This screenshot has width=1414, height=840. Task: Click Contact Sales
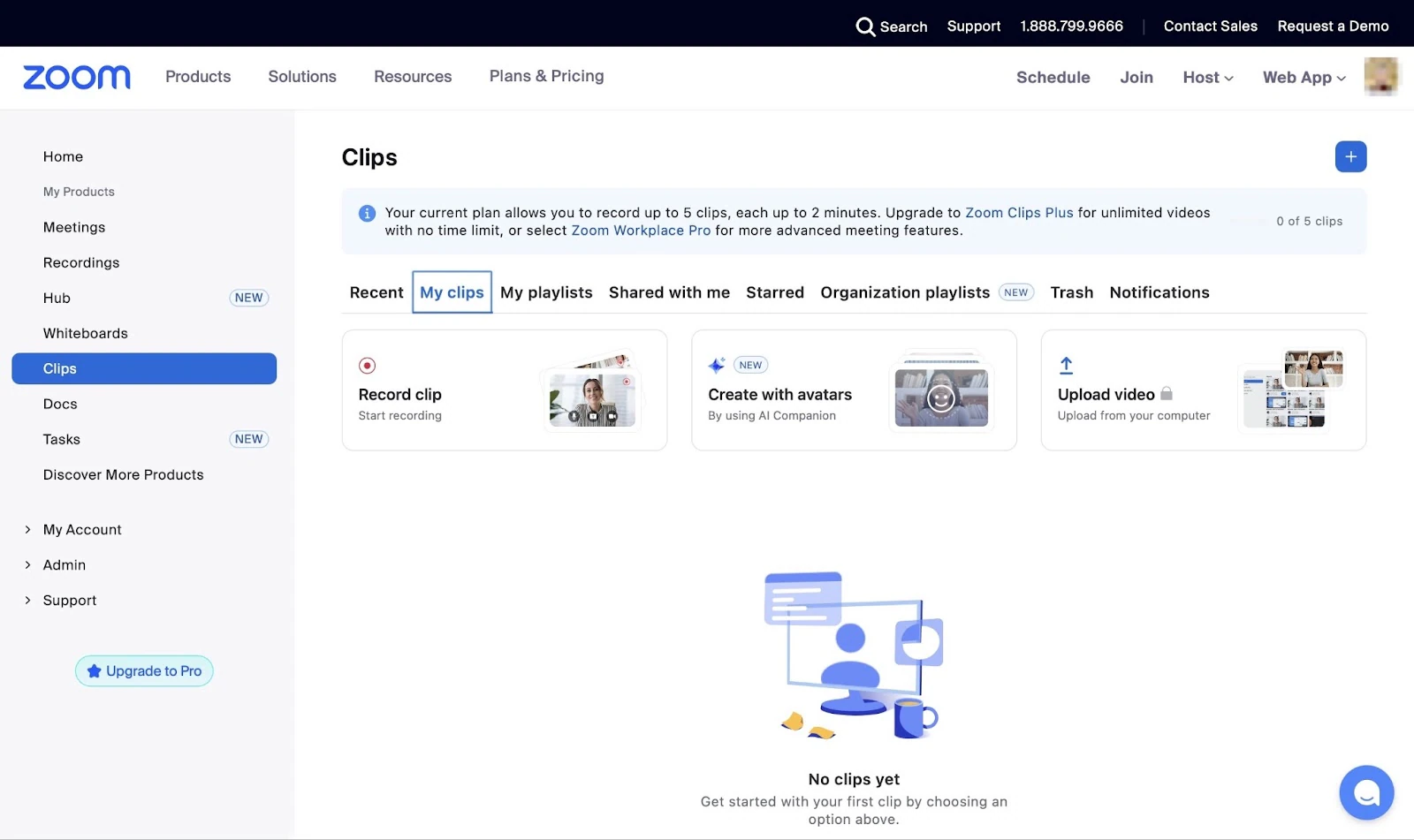click(1211, 26)
